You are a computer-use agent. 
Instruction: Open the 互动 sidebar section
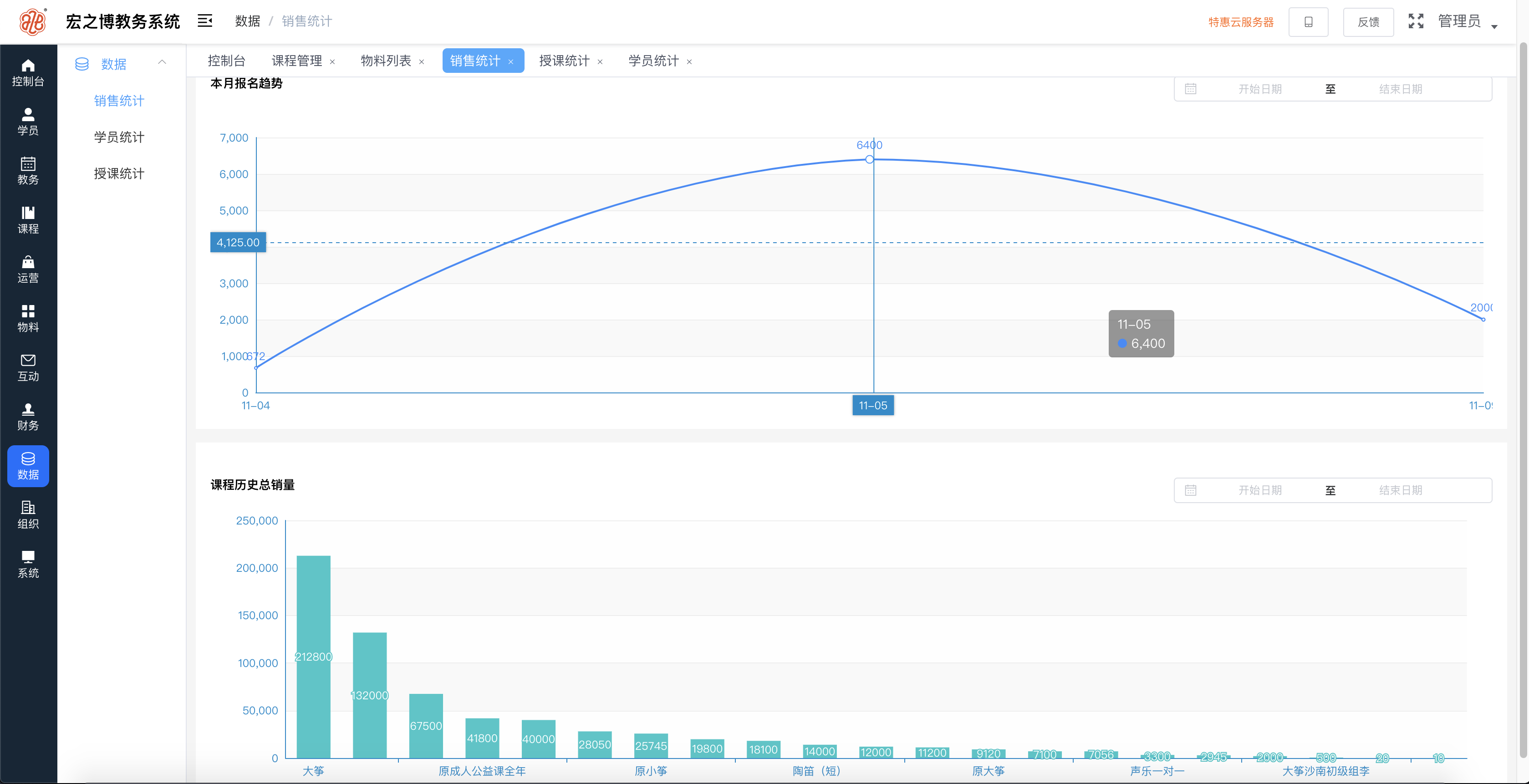tap(28, 368)
